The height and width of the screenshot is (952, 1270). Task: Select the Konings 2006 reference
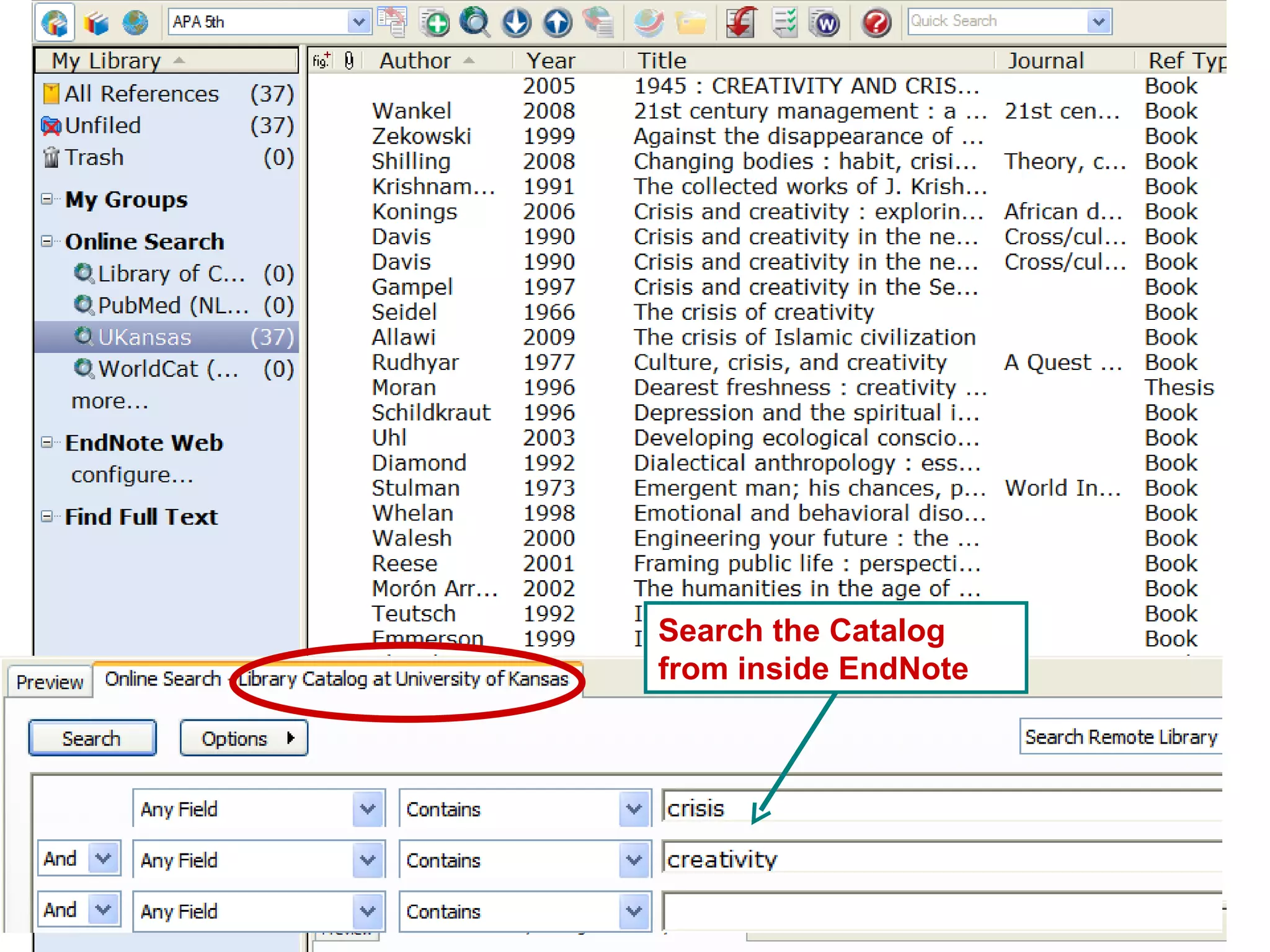click(766, 212)
